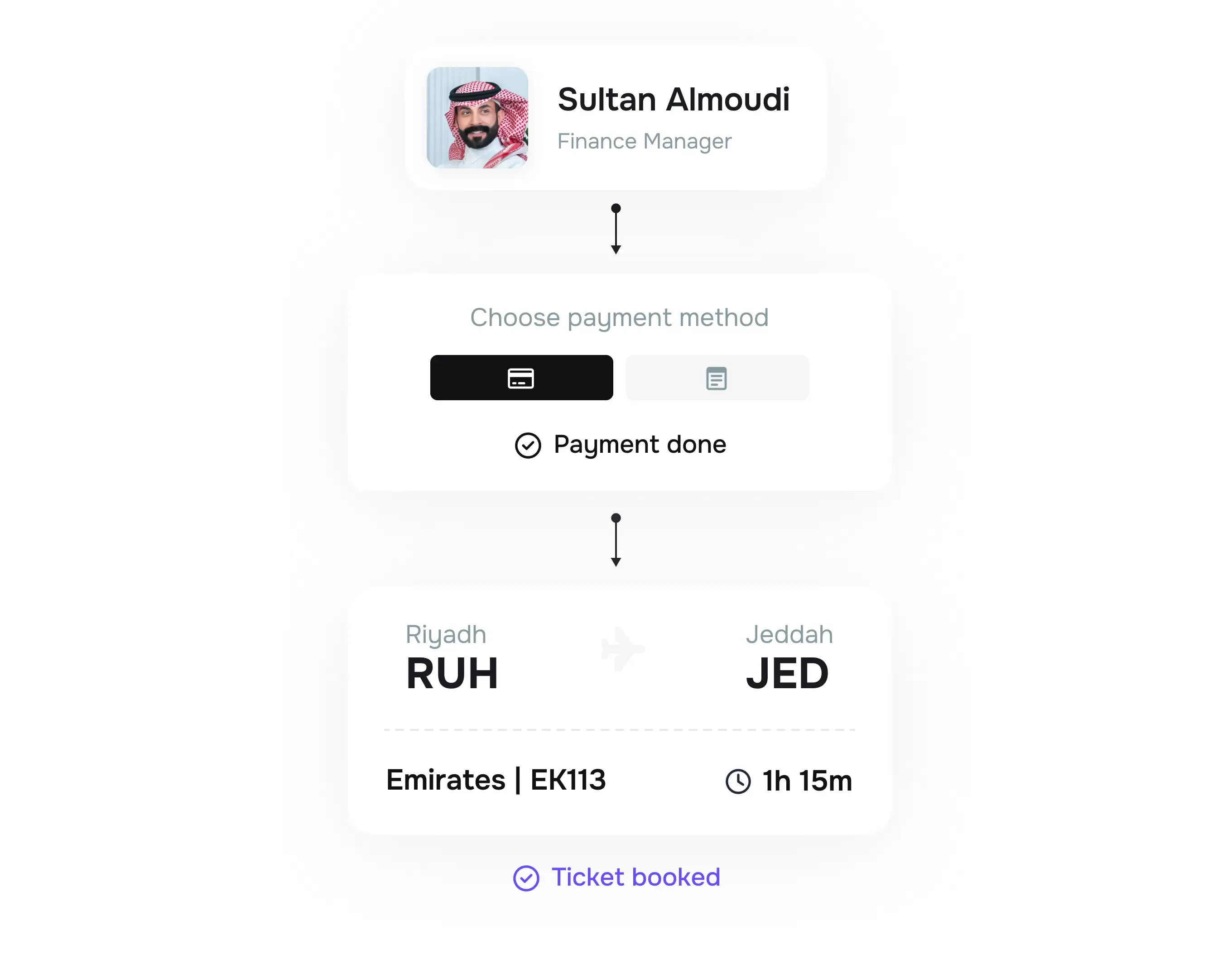1232x978 pixels.
Task: Click the Payment done checkmark icon
Action: pos(527,445)
